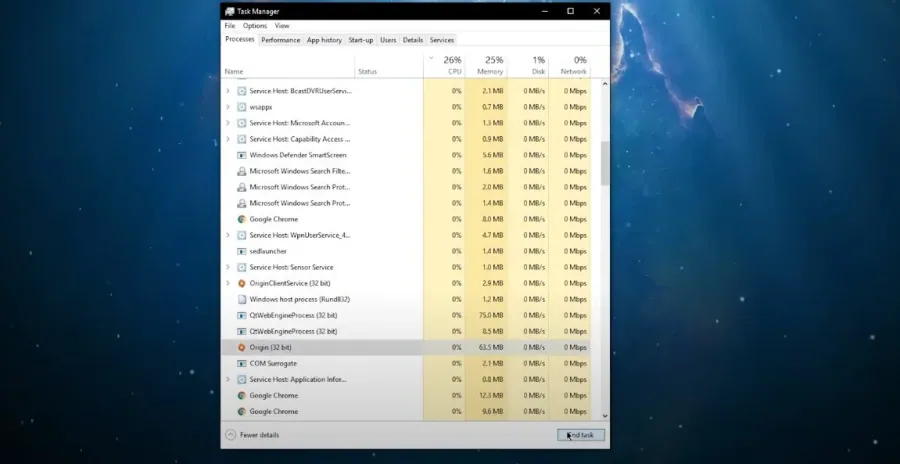The height and width of the screenshot is (464, 900).
Task: Select the Processes tab
Action: (x=240, y=39)
